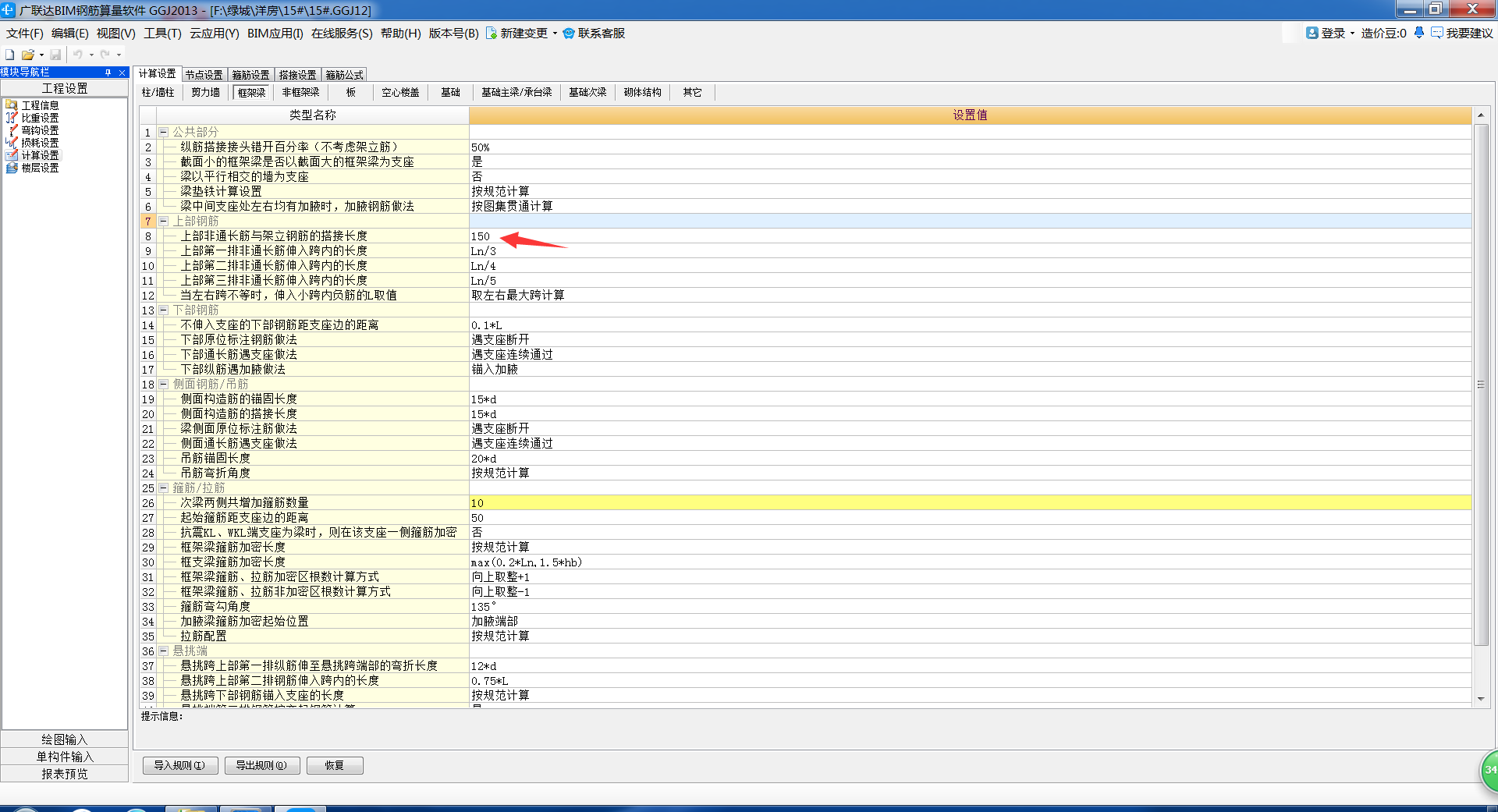Click the Undo arrow icon

pyautogui.click(x=78, y=55)
